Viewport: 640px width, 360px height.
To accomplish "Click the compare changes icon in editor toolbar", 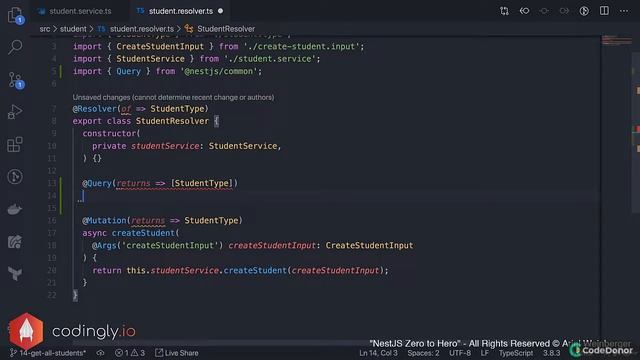I will [x=504, y=11].
